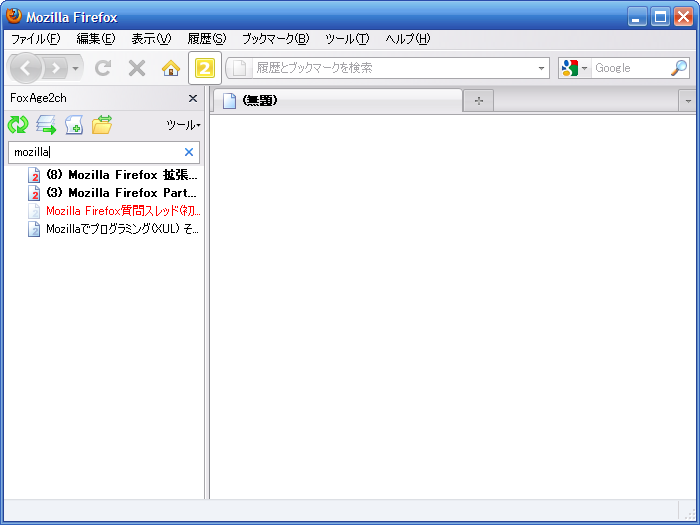Image resolution: width=700 pixels, height=525 pixels.
Task: Click icon of Mozillaでプログラミング thread
Action: click(34, 229)
